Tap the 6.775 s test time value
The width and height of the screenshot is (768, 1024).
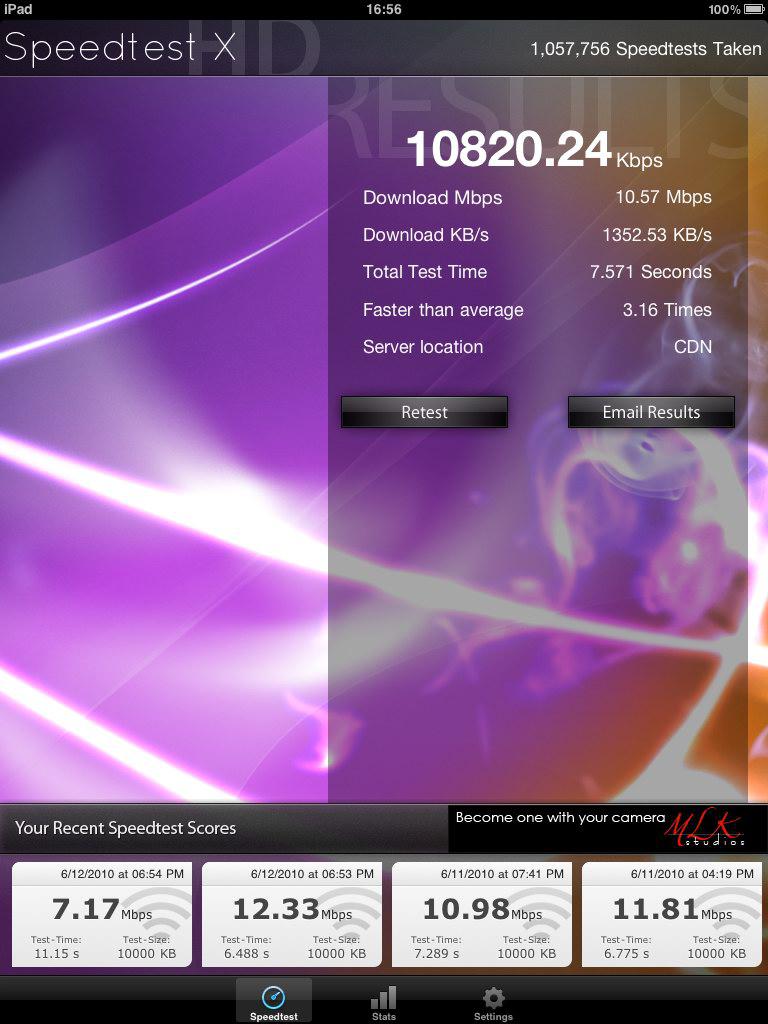pyautogui.click(x=627, y=953)
